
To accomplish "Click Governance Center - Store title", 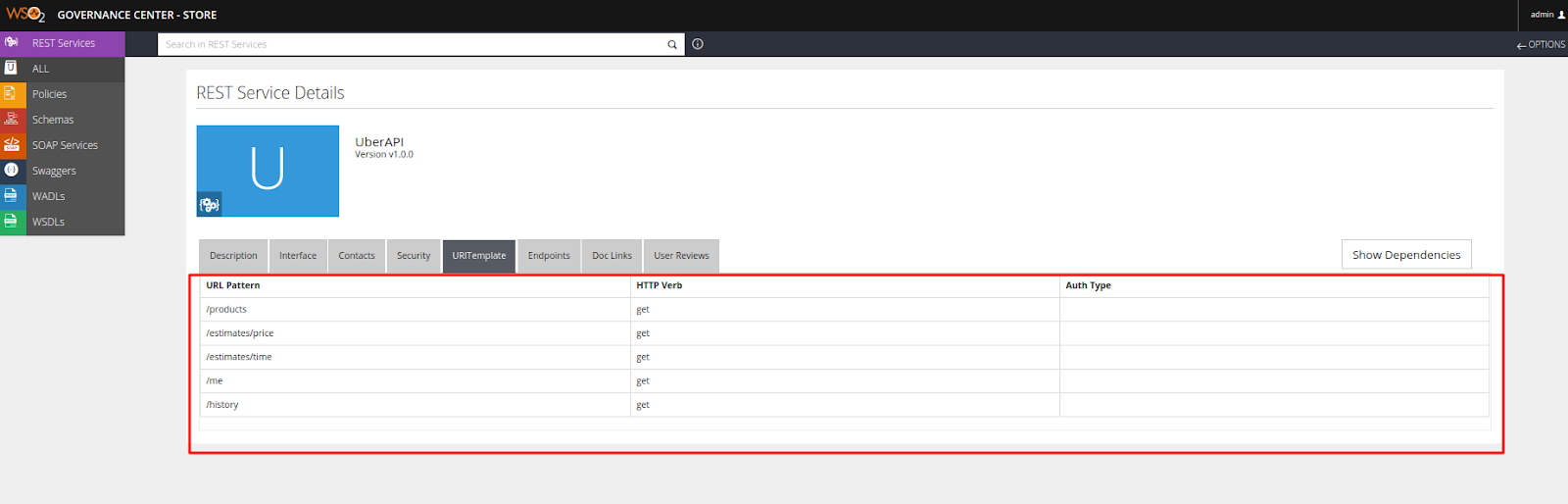I will 137,15.
